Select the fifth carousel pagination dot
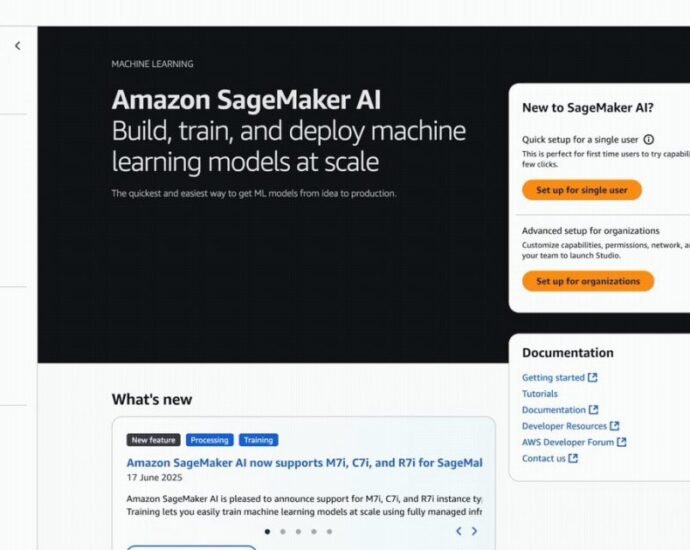Viewport: 690px width, 550px height. click(x=329, y=531)
